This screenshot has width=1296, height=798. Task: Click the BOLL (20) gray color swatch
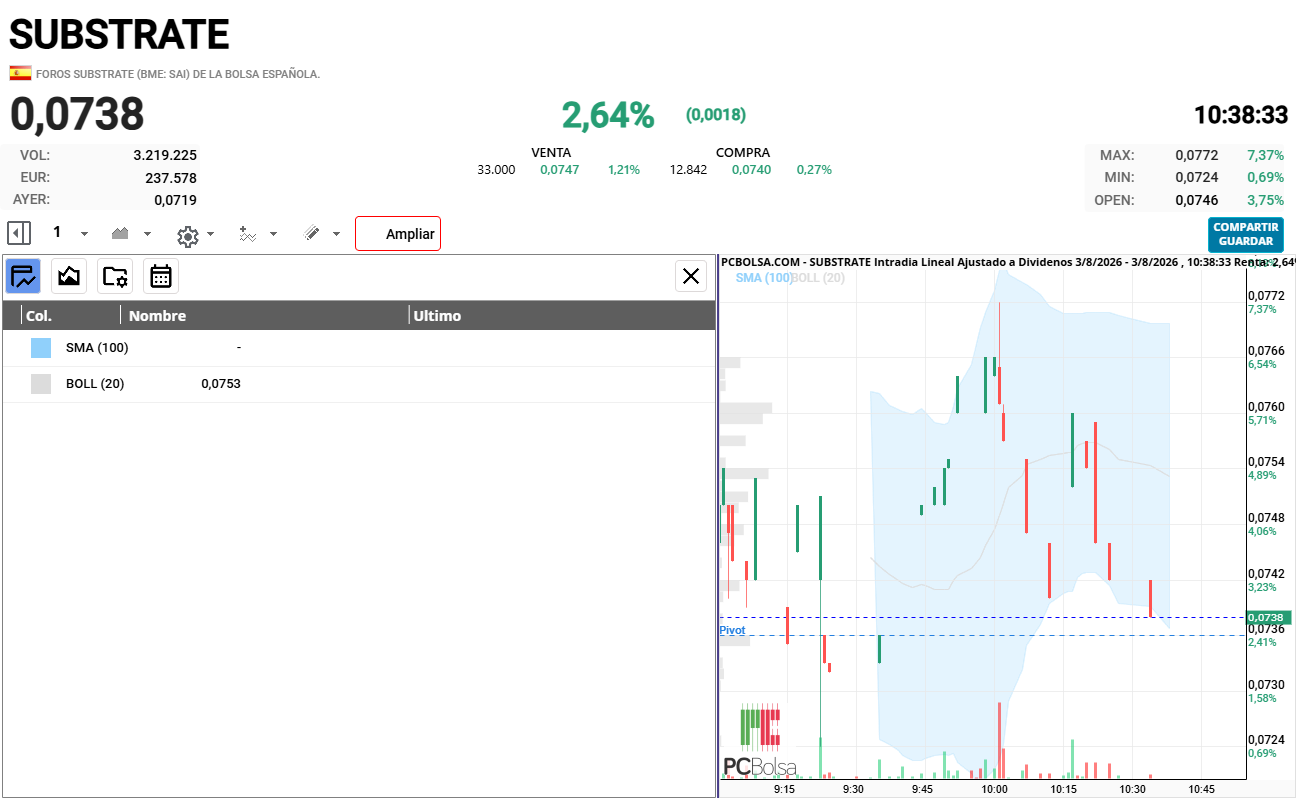41,384
